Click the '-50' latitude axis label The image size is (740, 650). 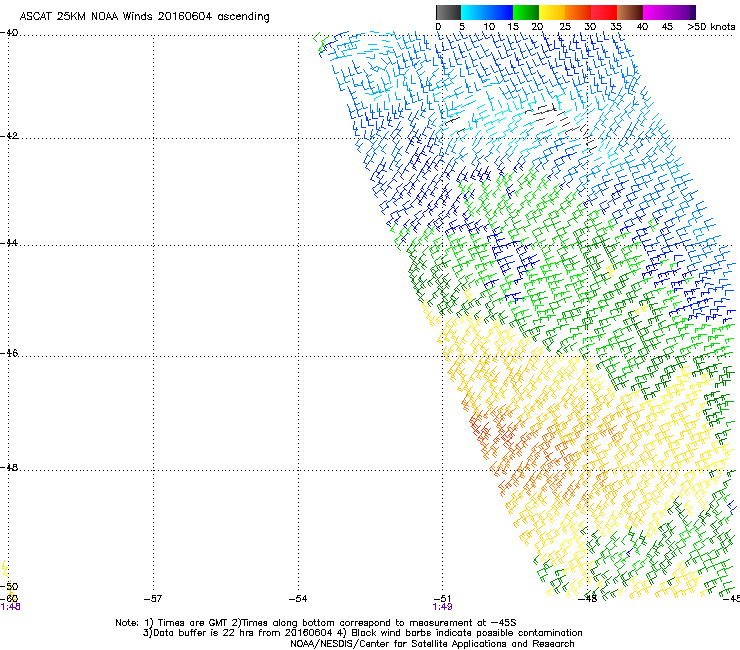pyautogui.click(x=9, y=586)
